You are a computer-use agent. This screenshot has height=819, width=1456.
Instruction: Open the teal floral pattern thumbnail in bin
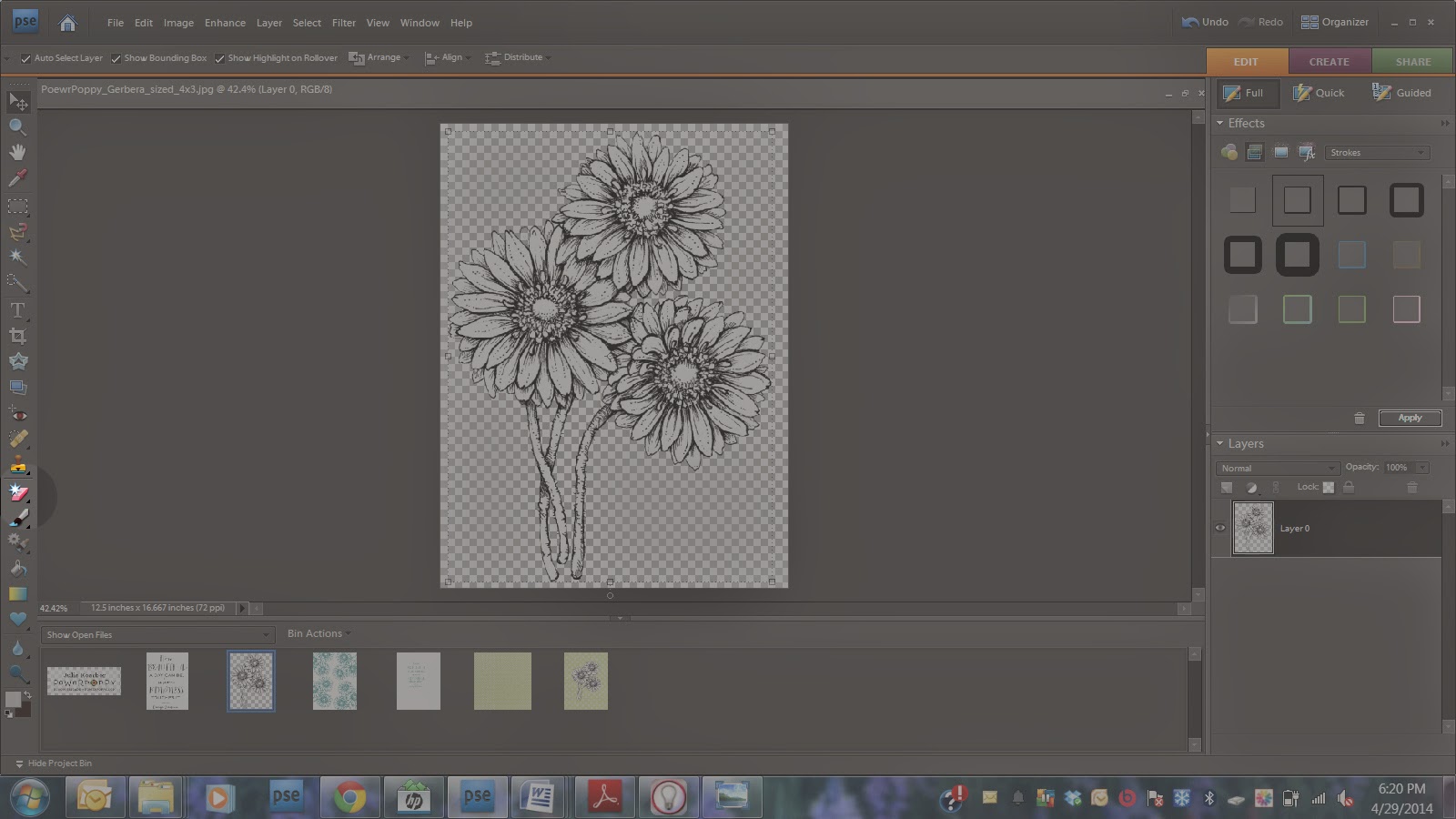[x=335, y=681]
